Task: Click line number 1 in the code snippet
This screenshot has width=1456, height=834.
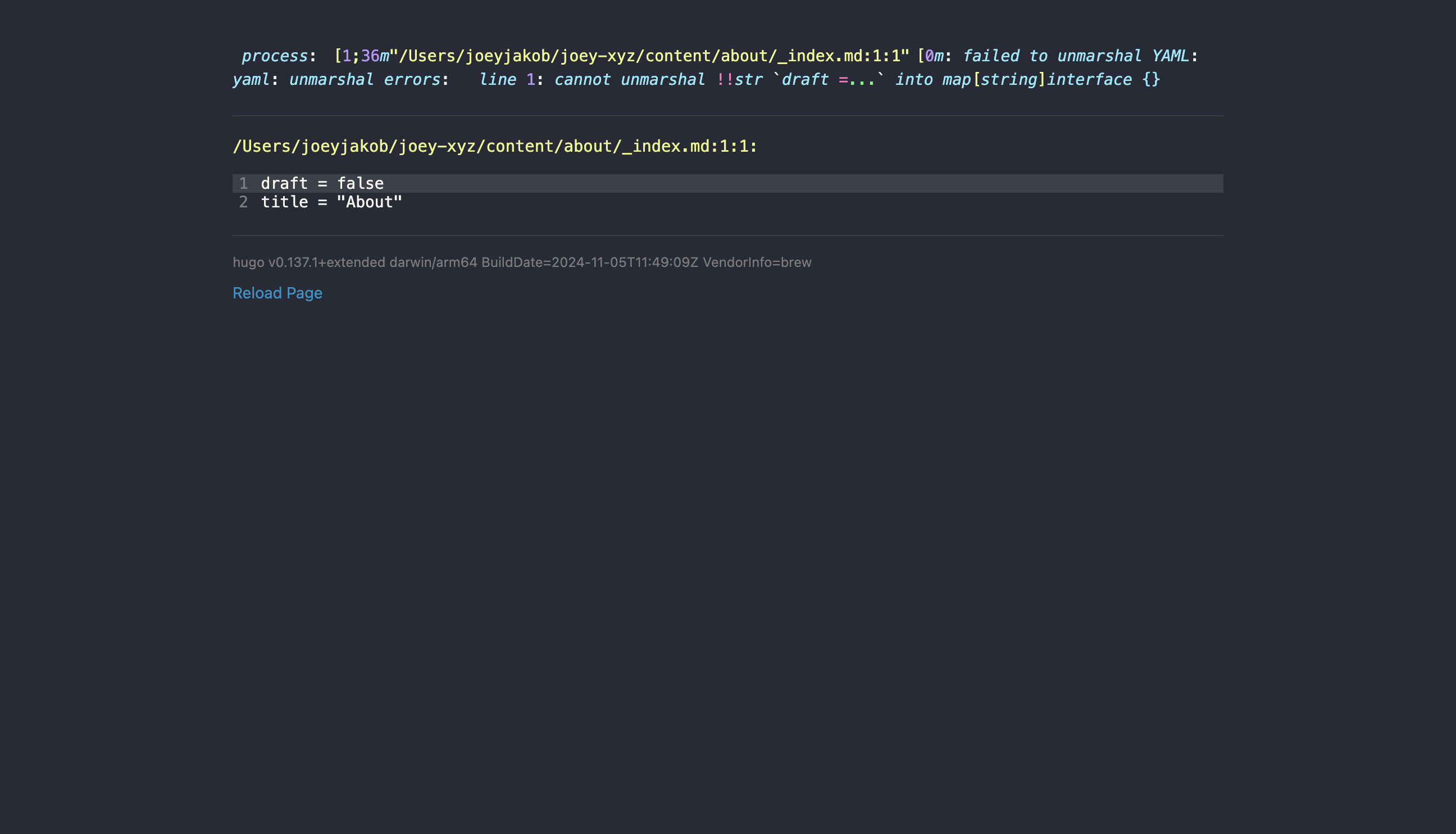Action: pos(243,183)
